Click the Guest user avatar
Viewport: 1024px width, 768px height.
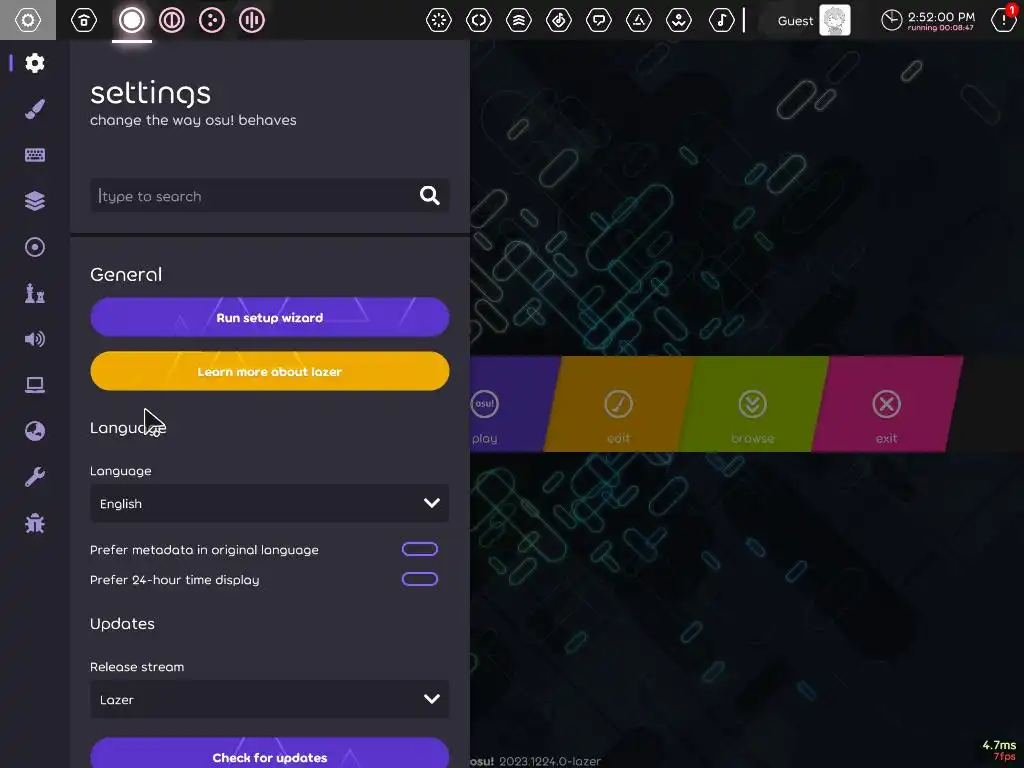click(835, 20)
